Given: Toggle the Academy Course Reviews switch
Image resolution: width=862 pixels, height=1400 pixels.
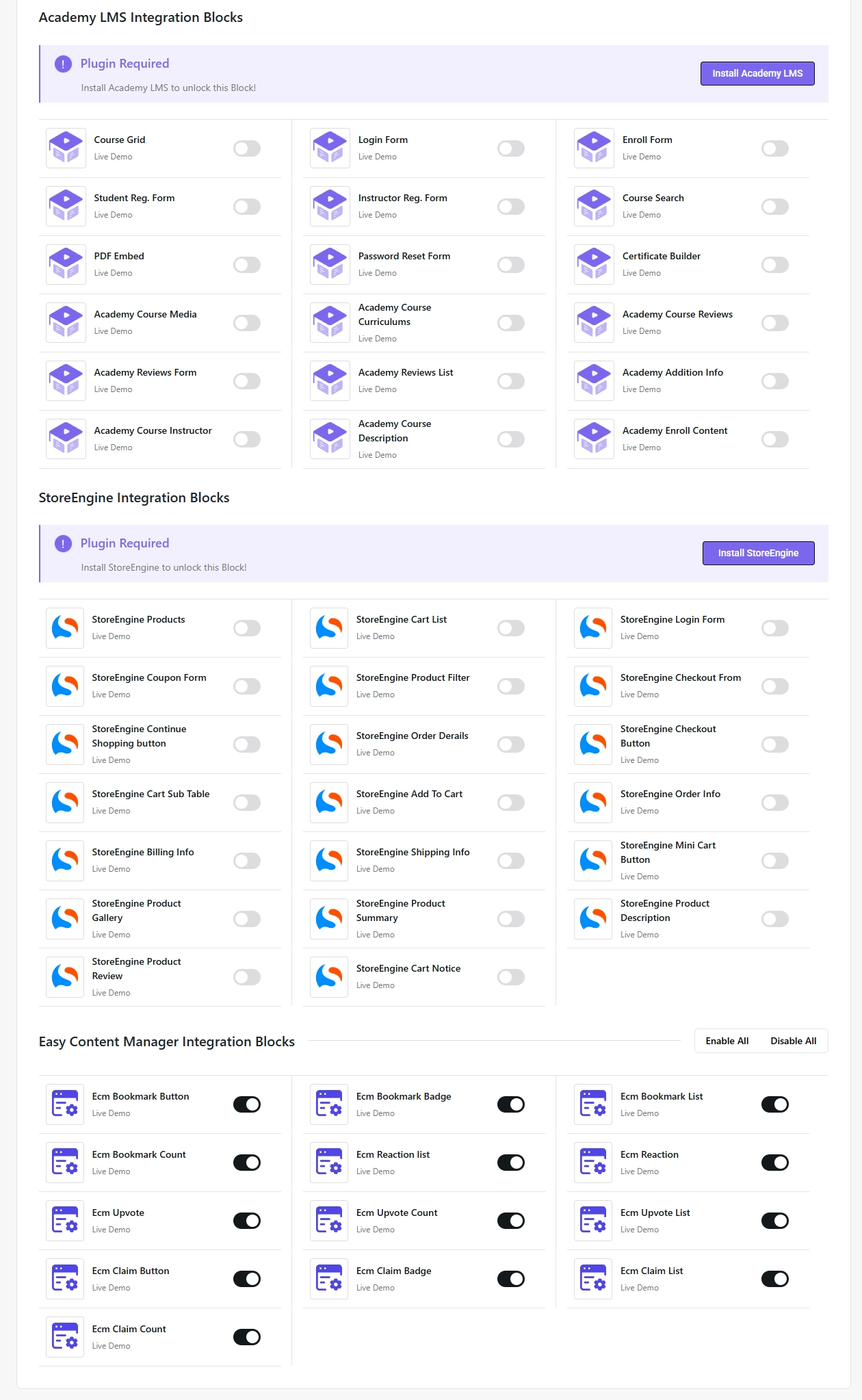Looking at the screenshot, I should click(x=775, y=323).
